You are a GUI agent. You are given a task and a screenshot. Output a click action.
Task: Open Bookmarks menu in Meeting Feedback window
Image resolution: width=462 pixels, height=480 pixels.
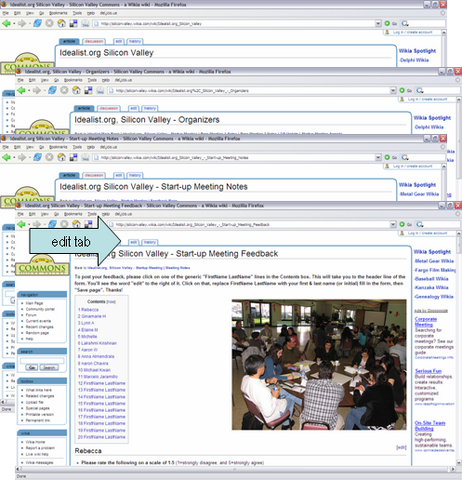point(73,214)
